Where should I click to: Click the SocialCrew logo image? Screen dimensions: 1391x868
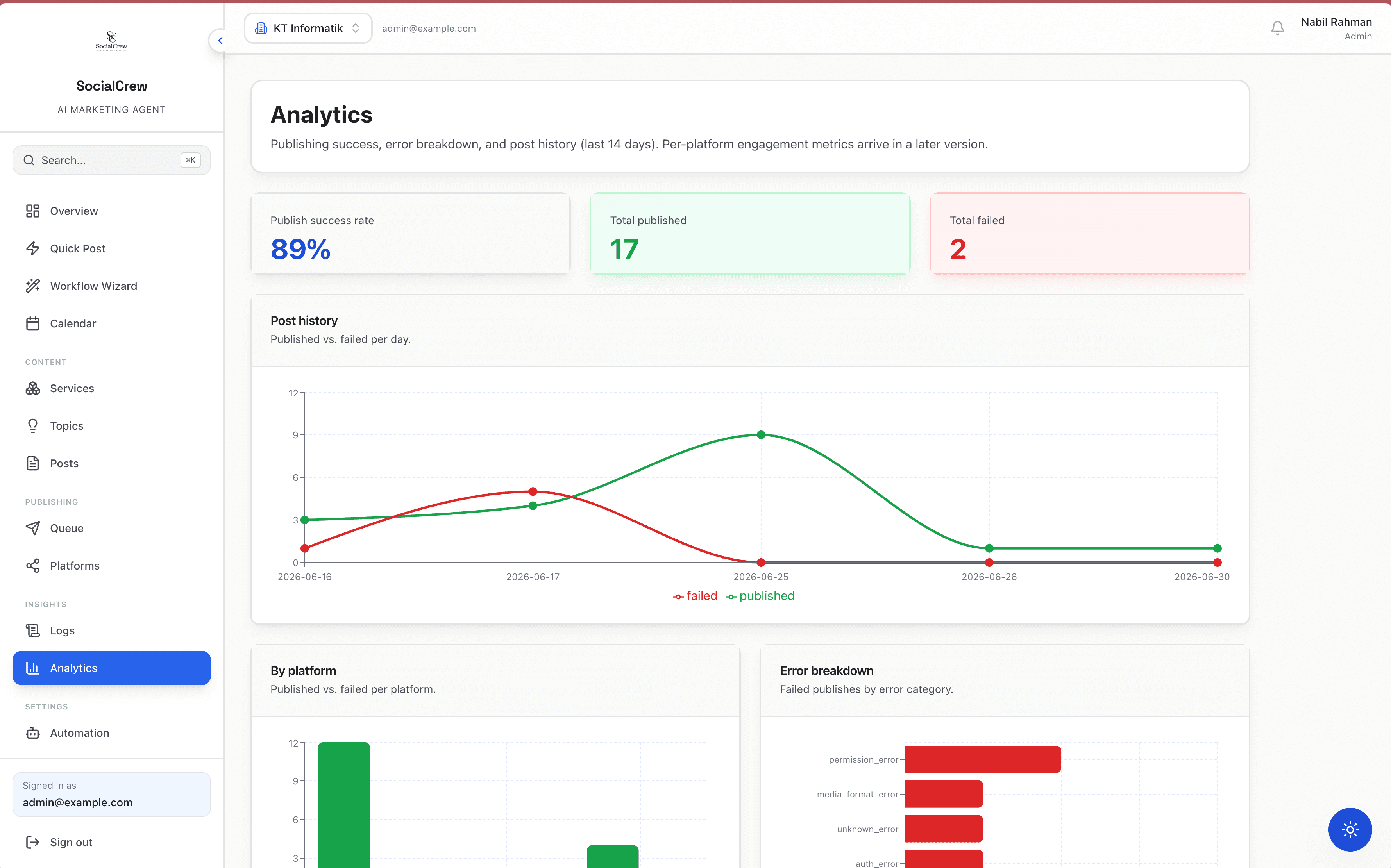click(x=111, y=41)
